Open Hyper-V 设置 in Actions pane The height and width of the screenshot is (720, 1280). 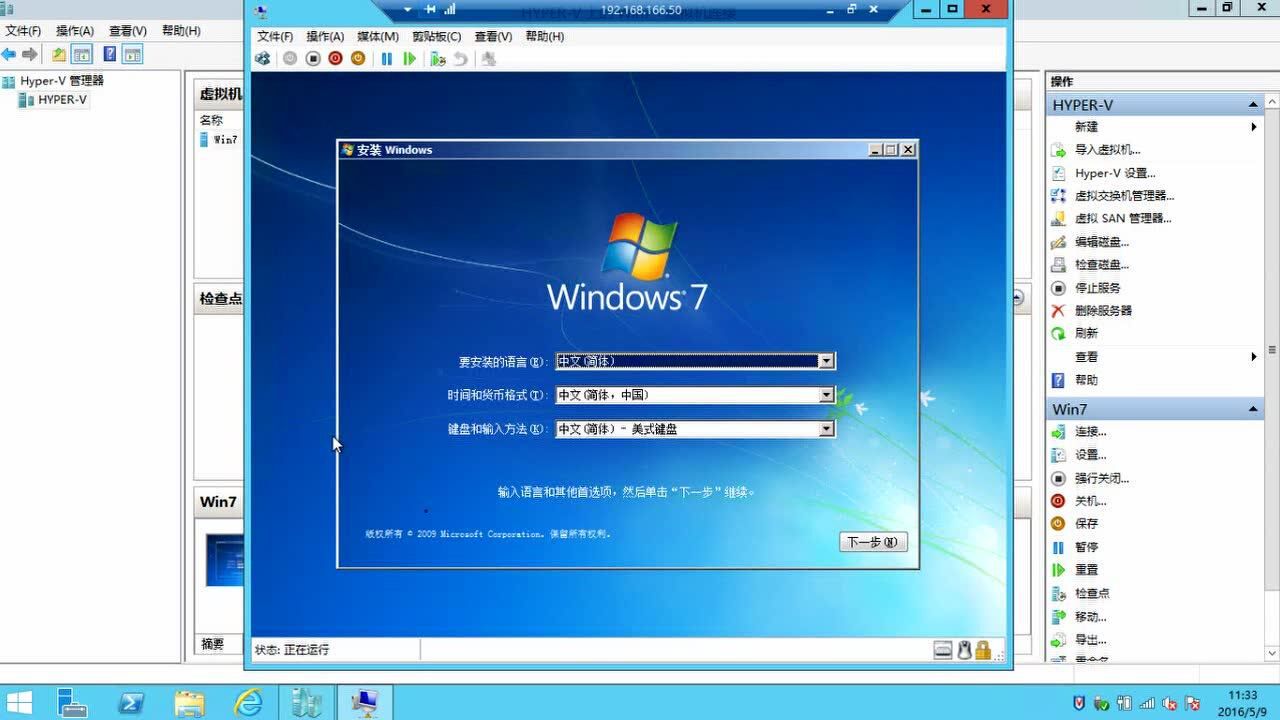point(1115,173)
